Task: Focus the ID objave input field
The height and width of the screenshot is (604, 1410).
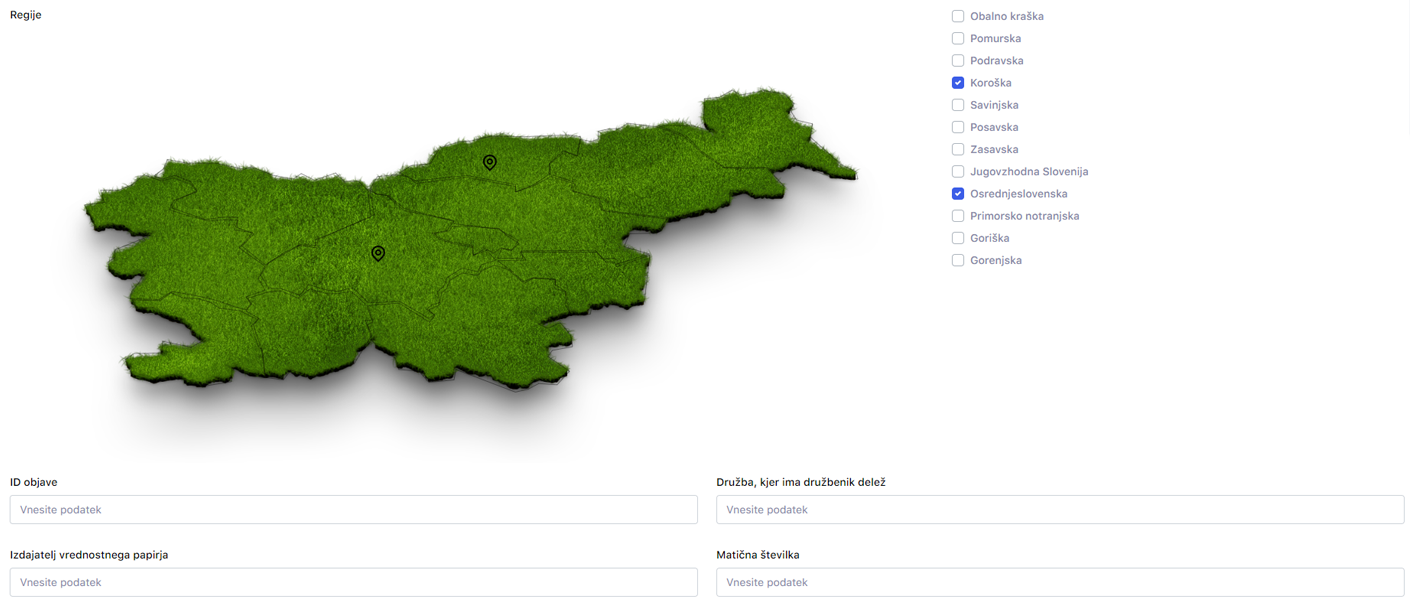Action: [x=353, y=509]
